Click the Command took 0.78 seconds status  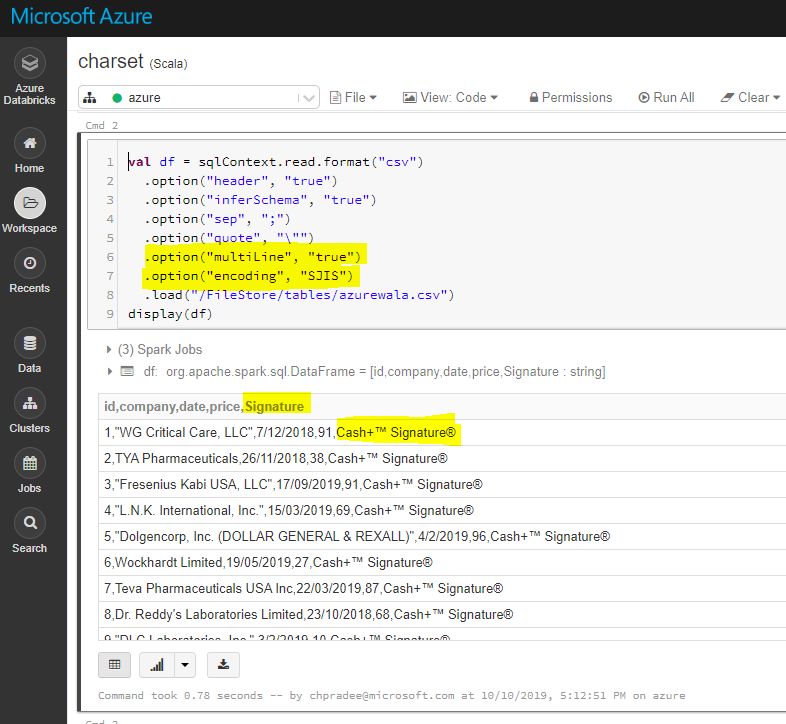391,696
